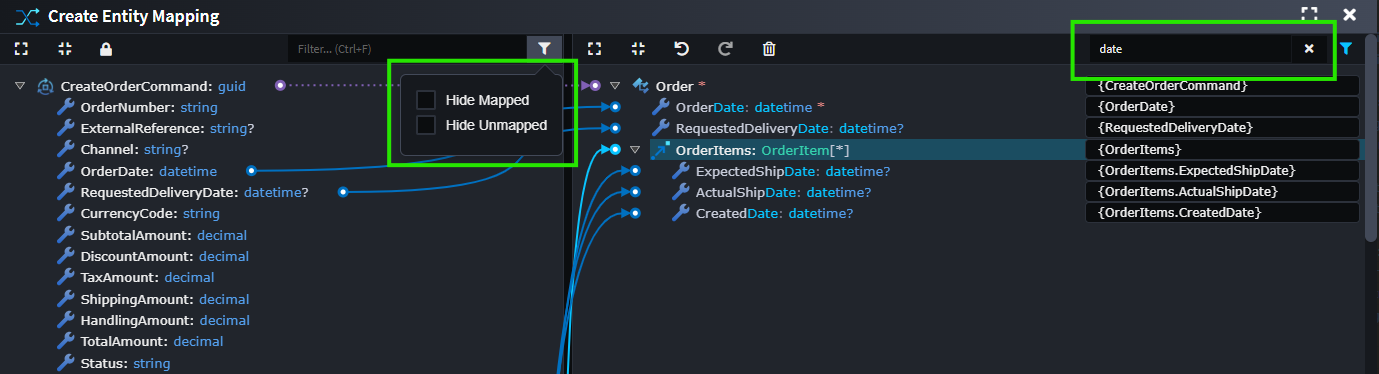The height and width of the screenshot is (374, 1379).
Task: Collapse the OrderItems tree node
Action: [x=634, y=150]
